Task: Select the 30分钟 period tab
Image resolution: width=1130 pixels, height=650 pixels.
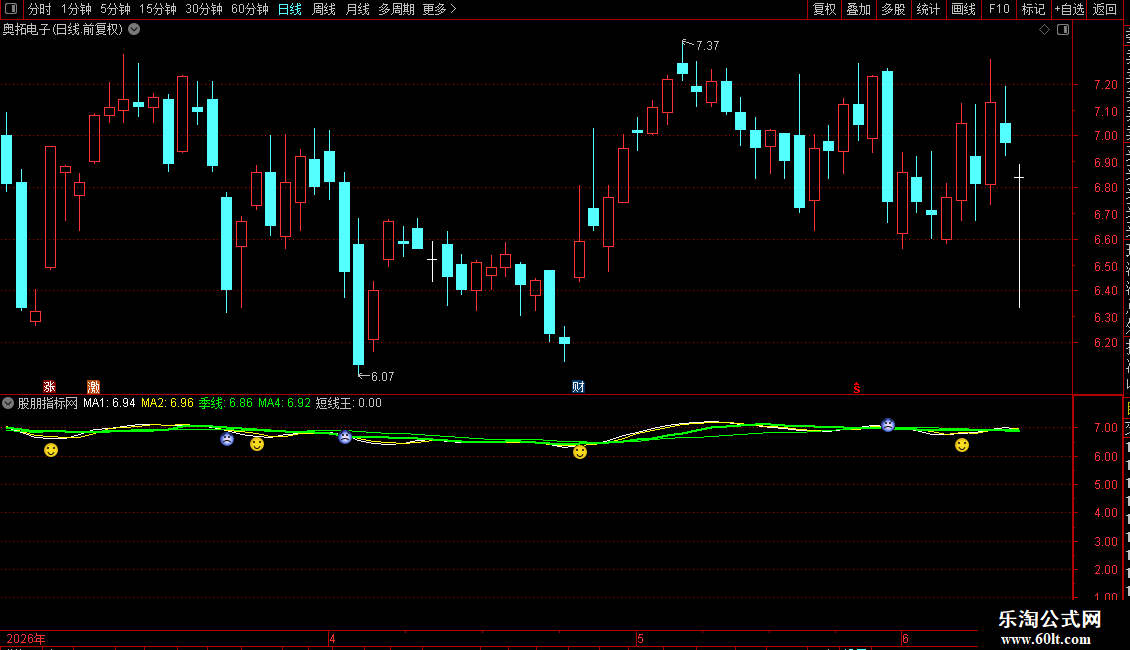Action: (204, 9)
